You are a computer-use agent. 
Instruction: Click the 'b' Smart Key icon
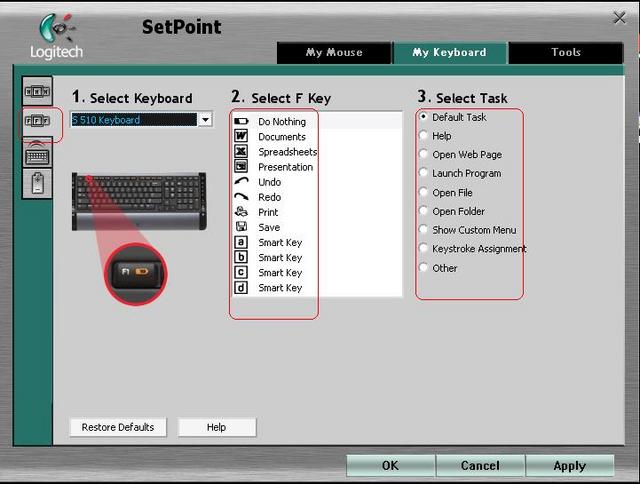pos(241,257)
